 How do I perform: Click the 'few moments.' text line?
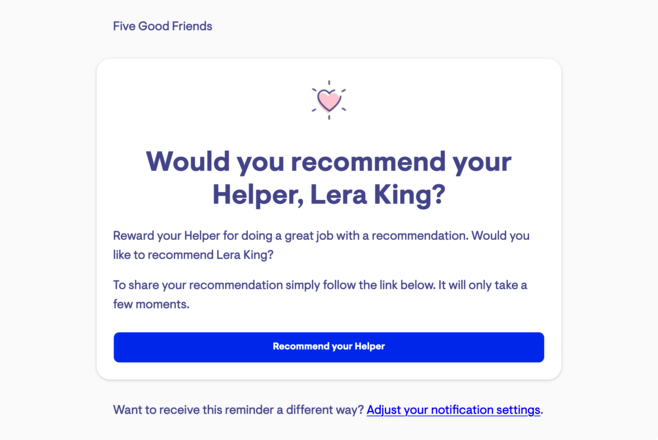pyautogui.click(x=151, y=304)
